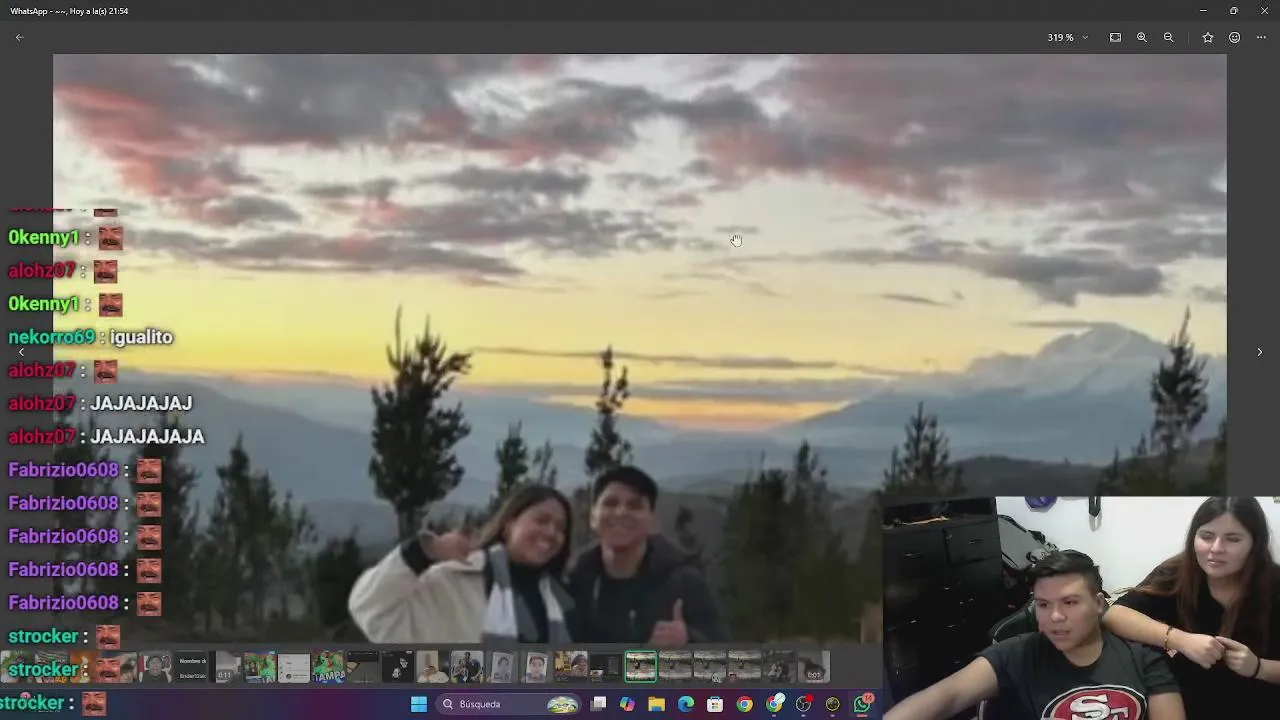Viewport: 1280px width, 720px height.
Task: Open Task View on the taskbar
Action: pyautogui.click(x=598, y=704)
